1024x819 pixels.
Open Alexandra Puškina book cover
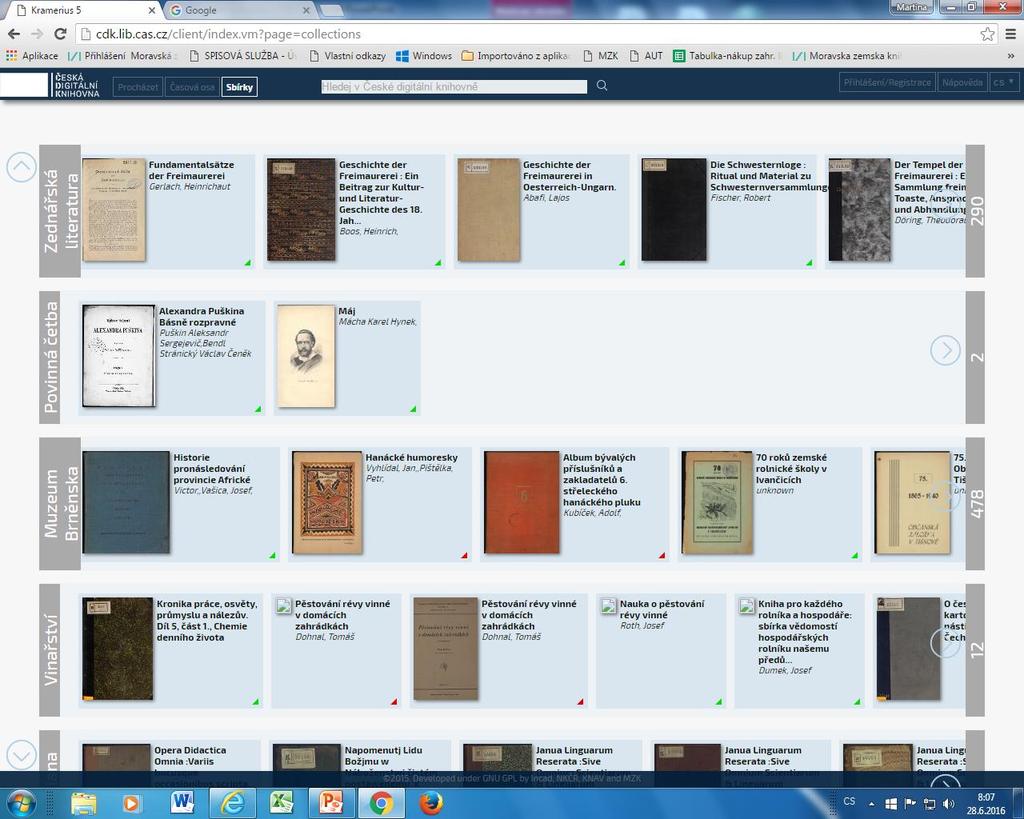click(119, 356)
